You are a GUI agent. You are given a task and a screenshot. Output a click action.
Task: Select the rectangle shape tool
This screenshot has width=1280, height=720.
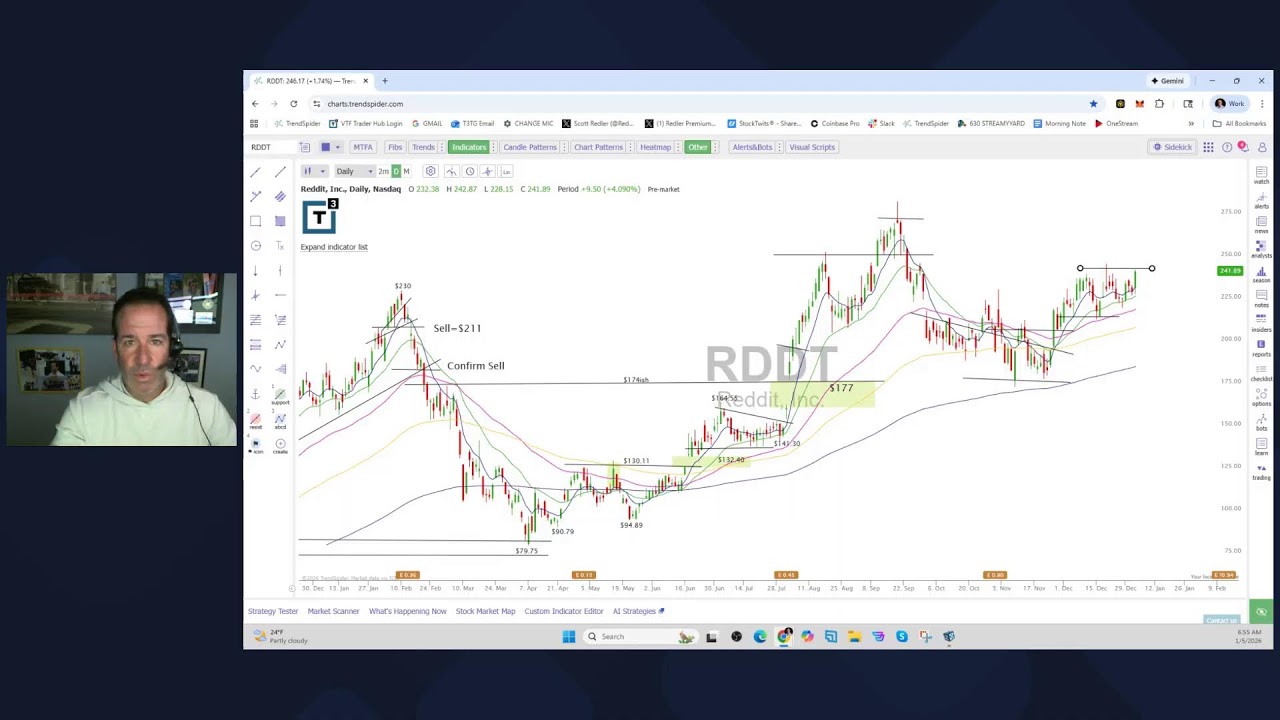[x=255, y=221]
